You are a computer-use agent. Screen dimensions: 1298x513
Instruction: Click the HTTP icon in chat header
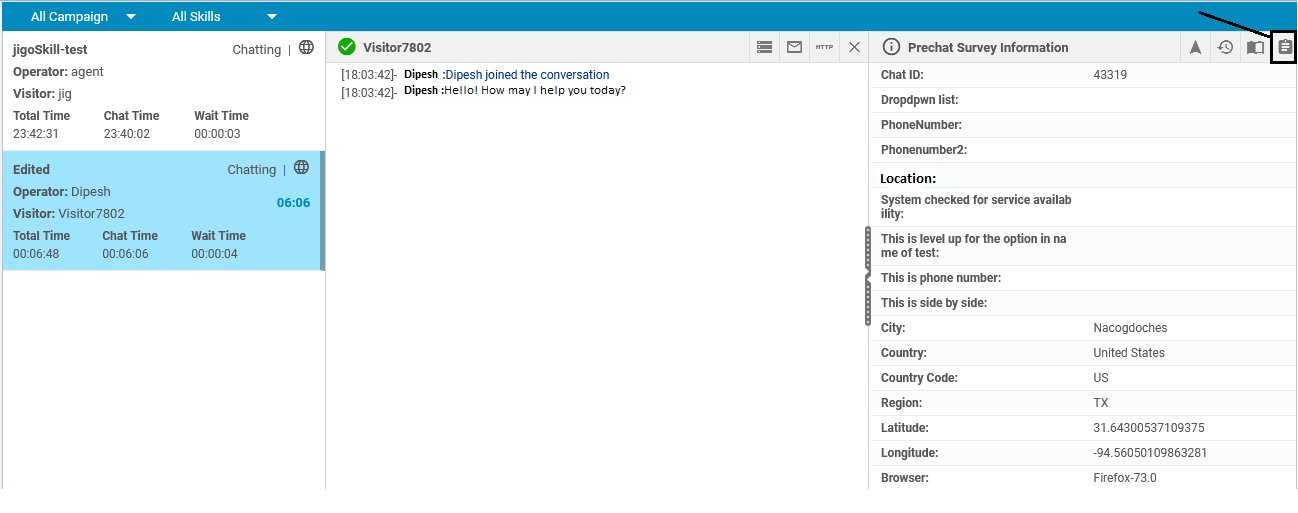824,47
